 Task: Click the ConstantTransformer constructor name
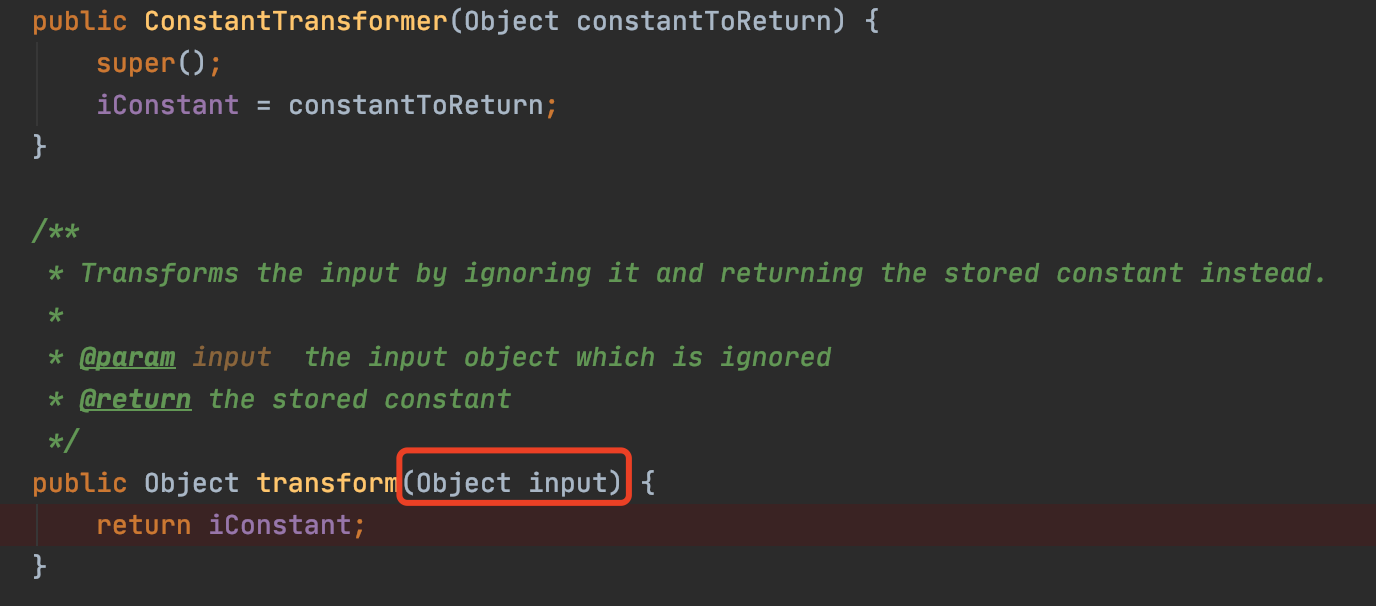[296, 21]
